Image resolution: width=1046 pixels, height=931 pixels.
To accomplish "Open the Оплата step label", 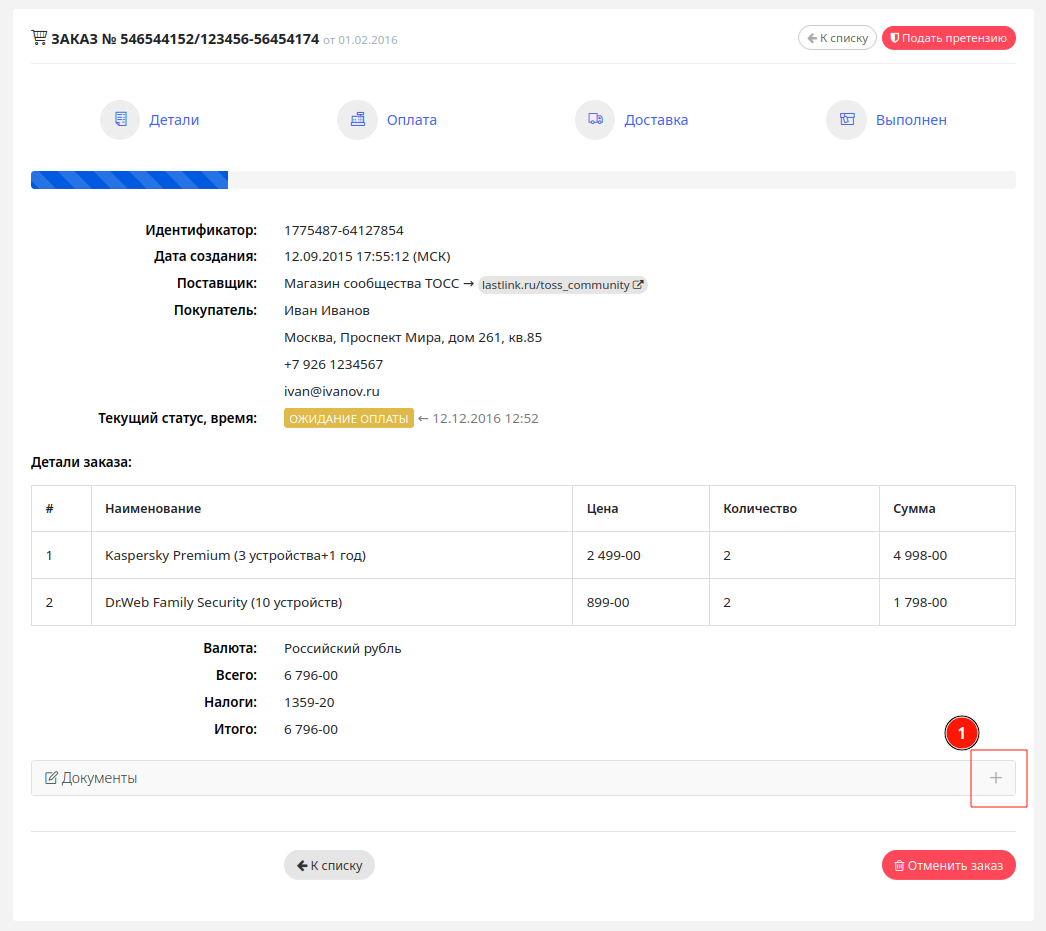I will tap(412, 120).
